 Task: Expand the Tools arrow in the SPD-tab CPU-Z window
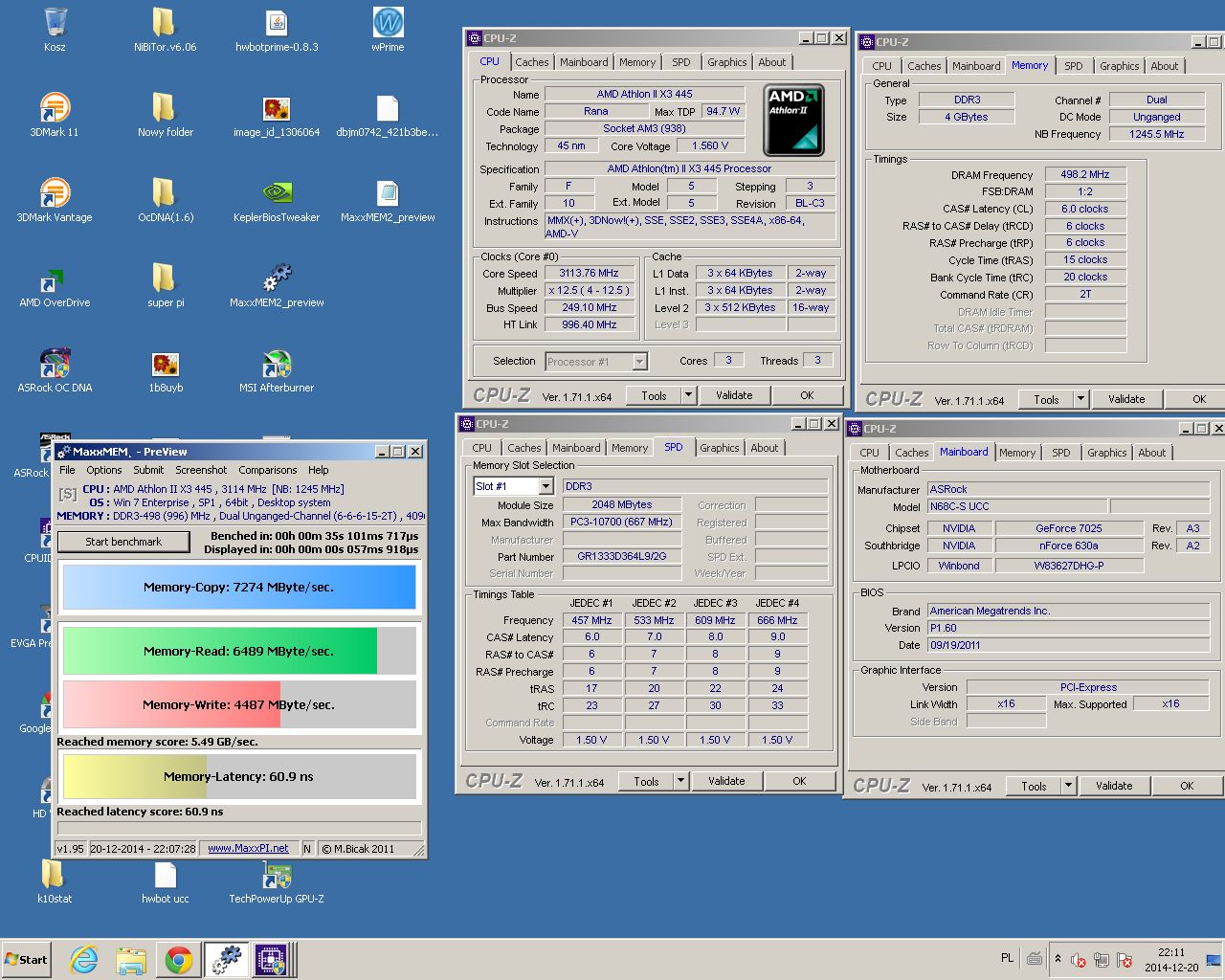pyautogui.click(x=680, y=781)
